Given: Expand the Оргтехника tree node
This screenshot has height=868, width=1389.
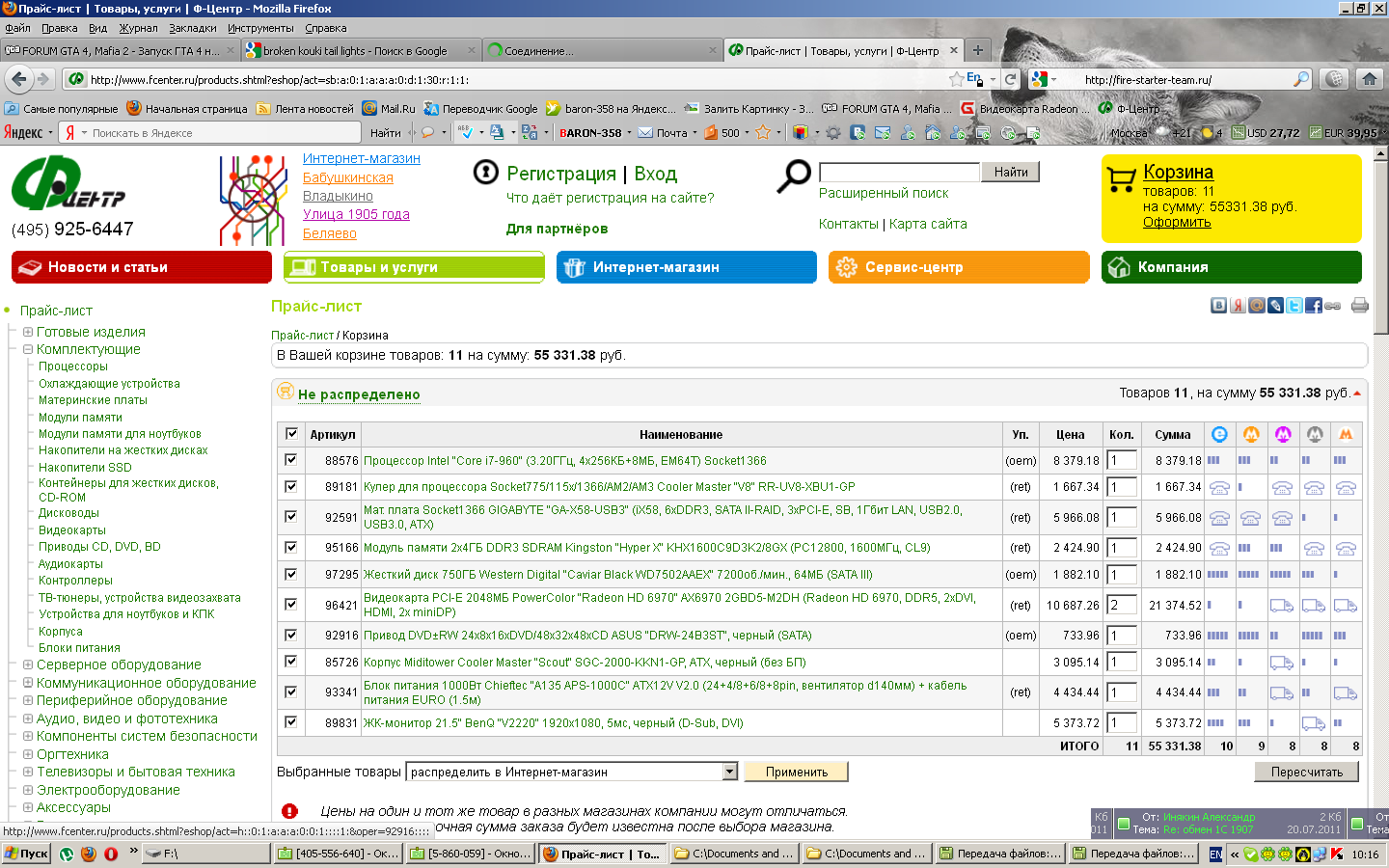Looking at the screenshot, I should 28,754.
